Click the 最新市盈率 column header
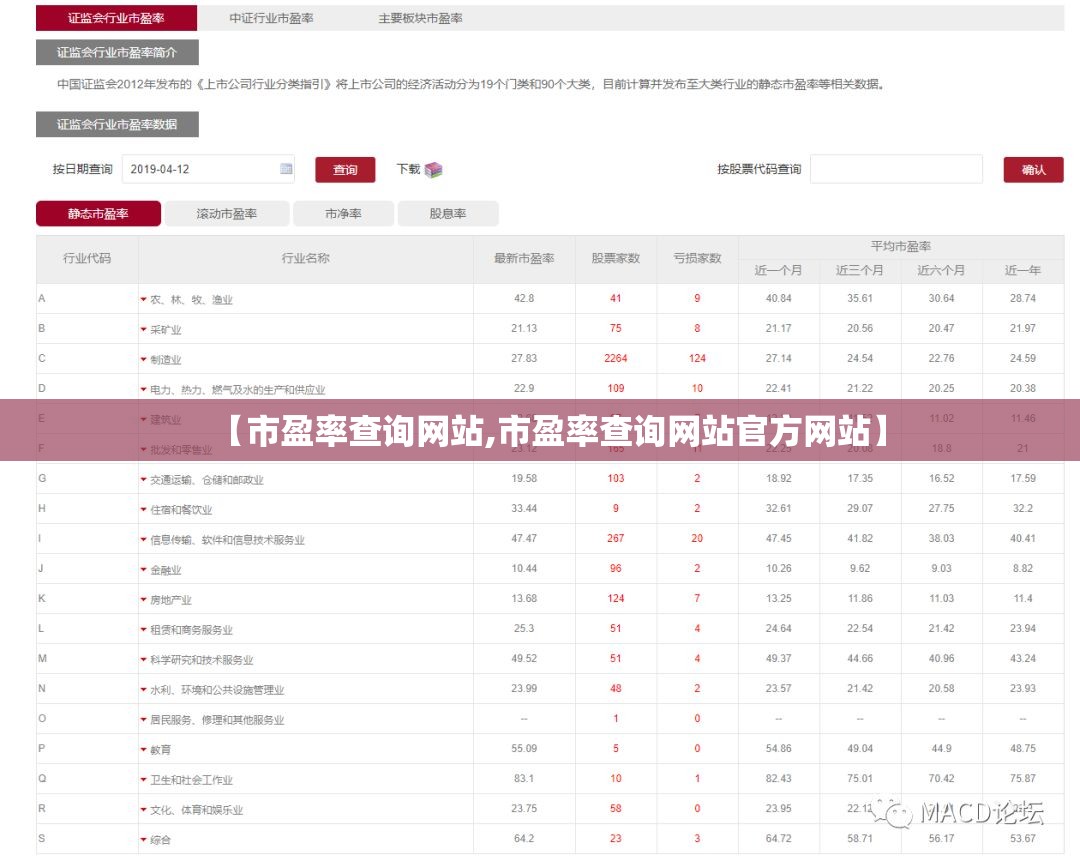 point(524,258)
